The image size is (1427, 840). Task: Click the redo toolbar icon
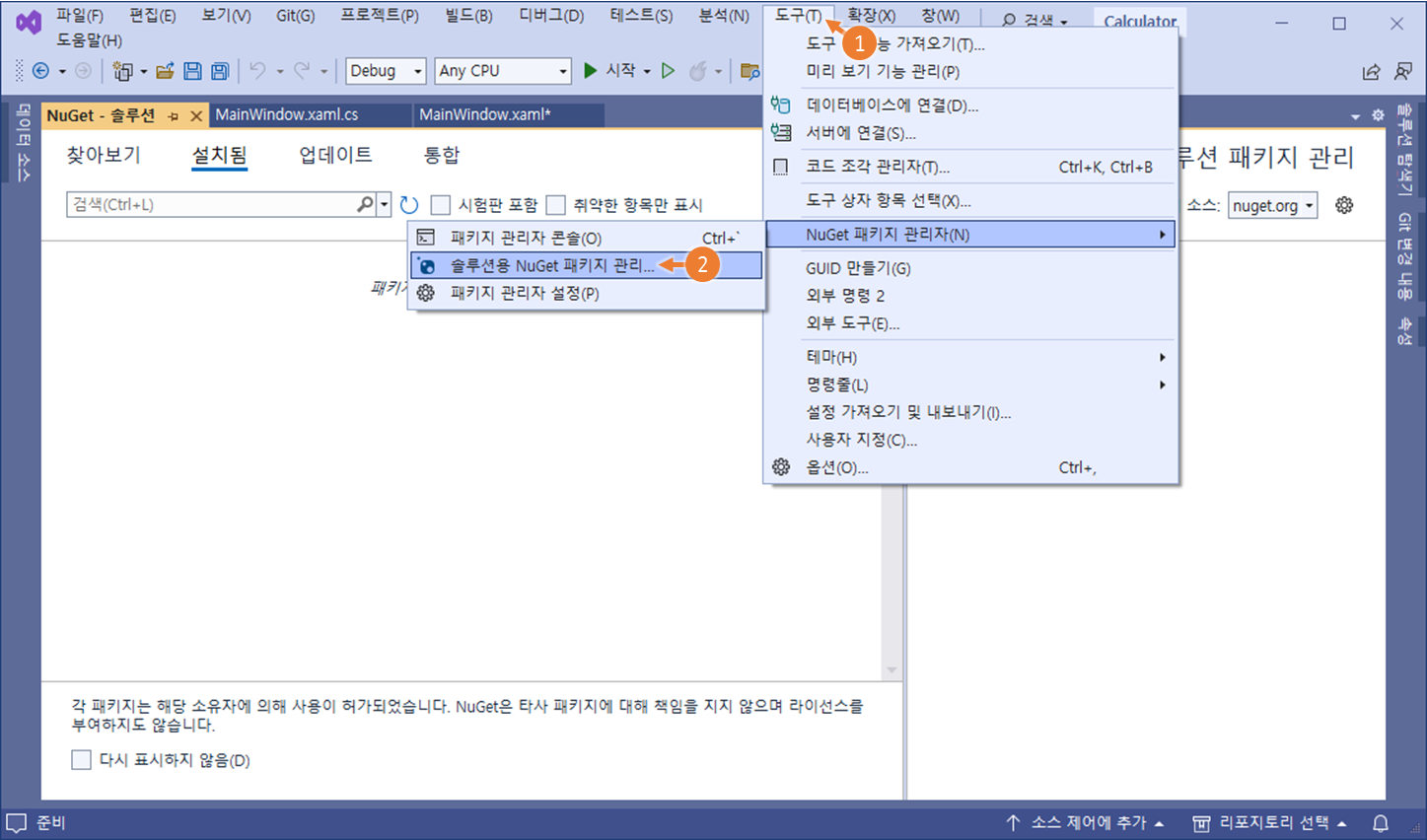(302, 70)
